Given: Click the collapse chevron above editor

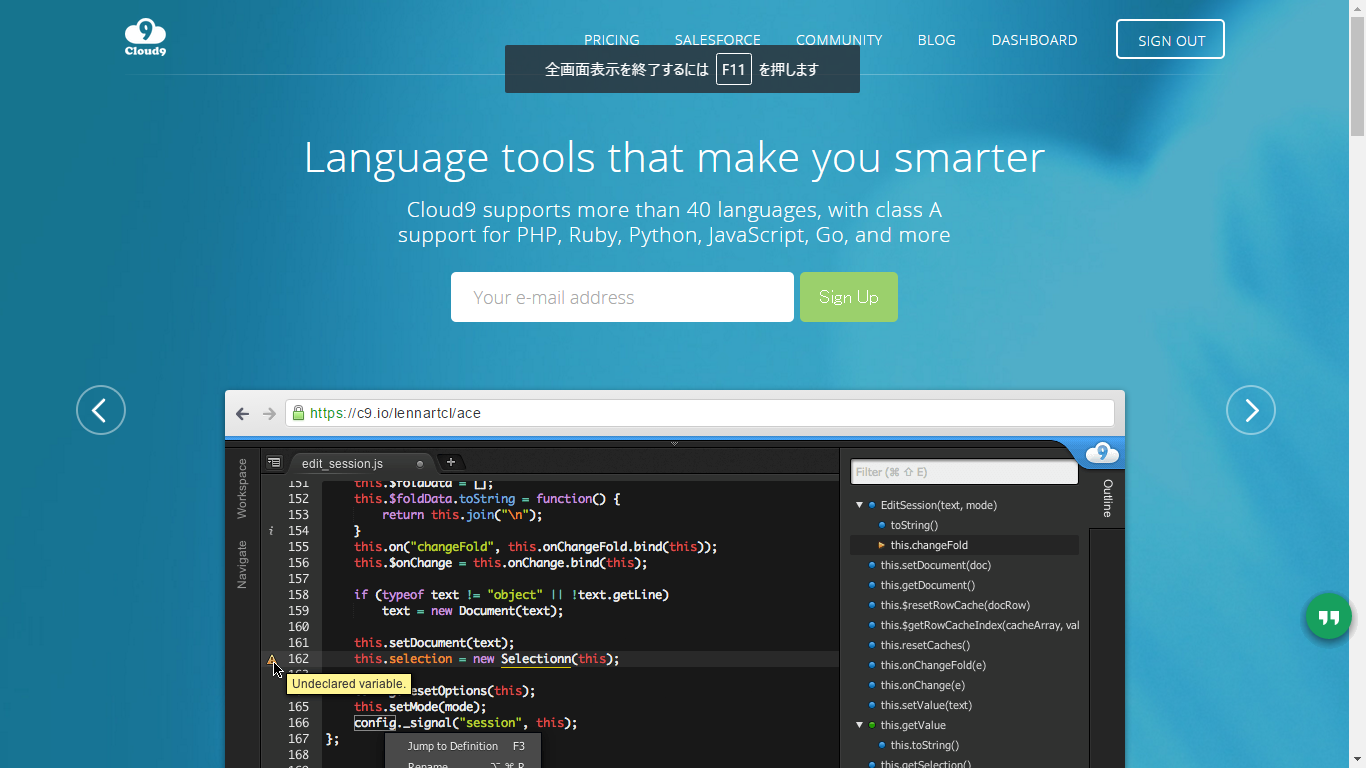Looking at the screenshot, I should 674,443.
